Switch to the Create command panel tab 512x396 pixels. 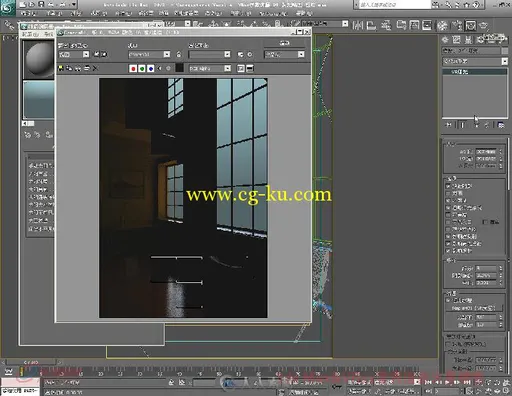tap(445, 40)
